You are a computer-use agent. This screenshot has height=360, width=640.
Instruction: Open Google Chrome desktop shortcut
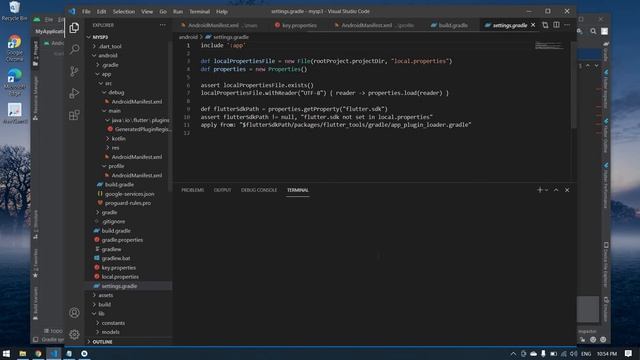coord(14,48)
